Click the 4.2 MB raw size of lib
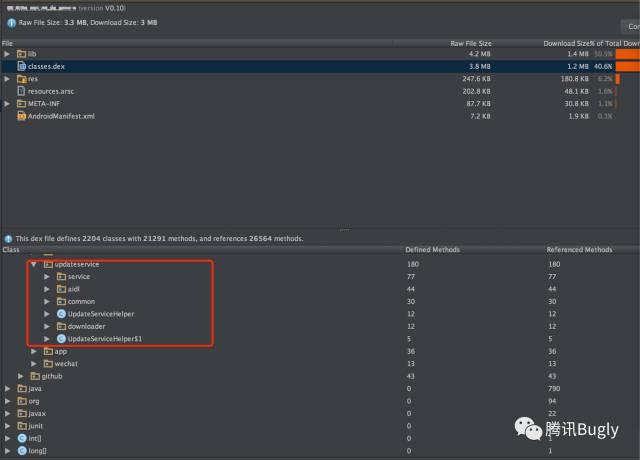The width and height of the screenshot is (640, 460). click(x=480, y=54)
